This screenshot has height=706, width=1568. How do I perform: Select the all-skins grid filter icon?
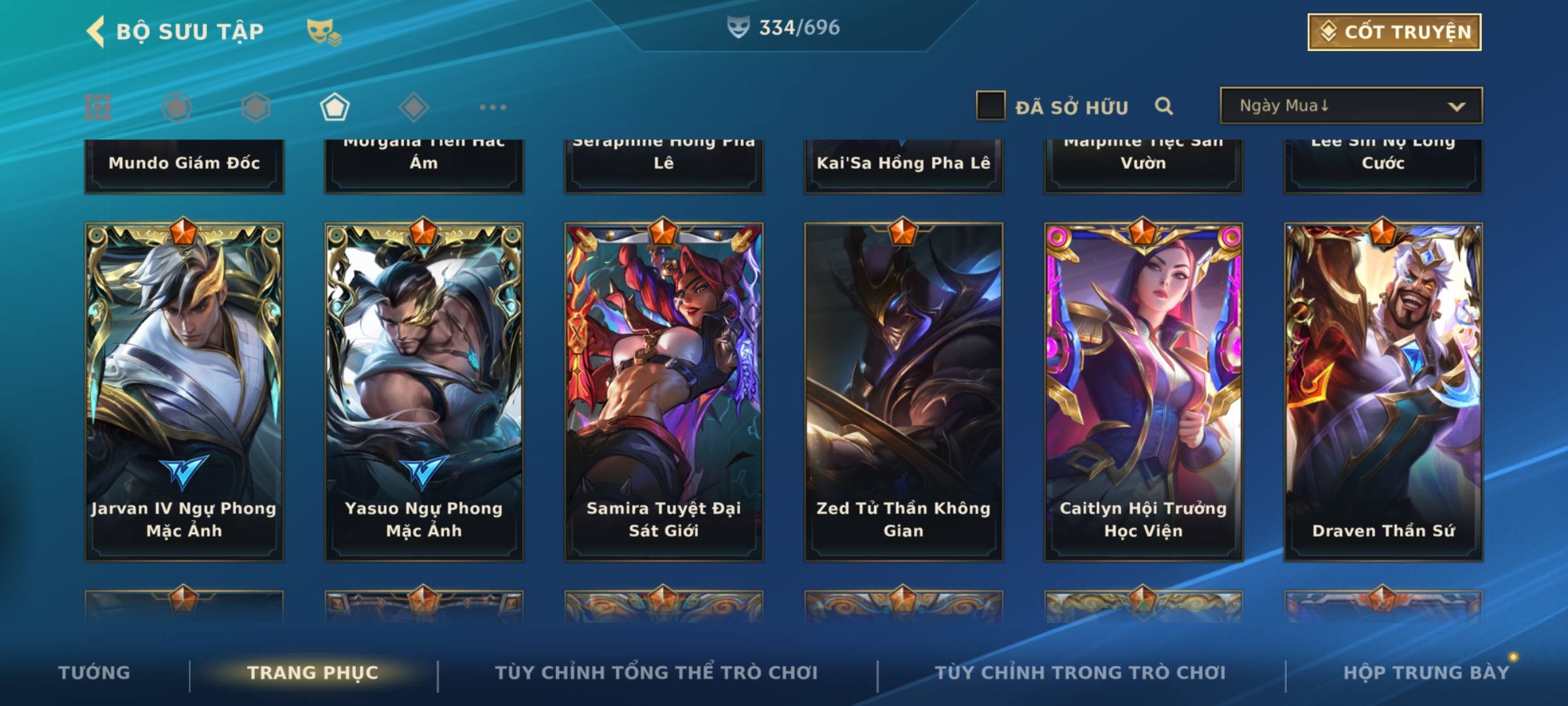coord(98,107)
